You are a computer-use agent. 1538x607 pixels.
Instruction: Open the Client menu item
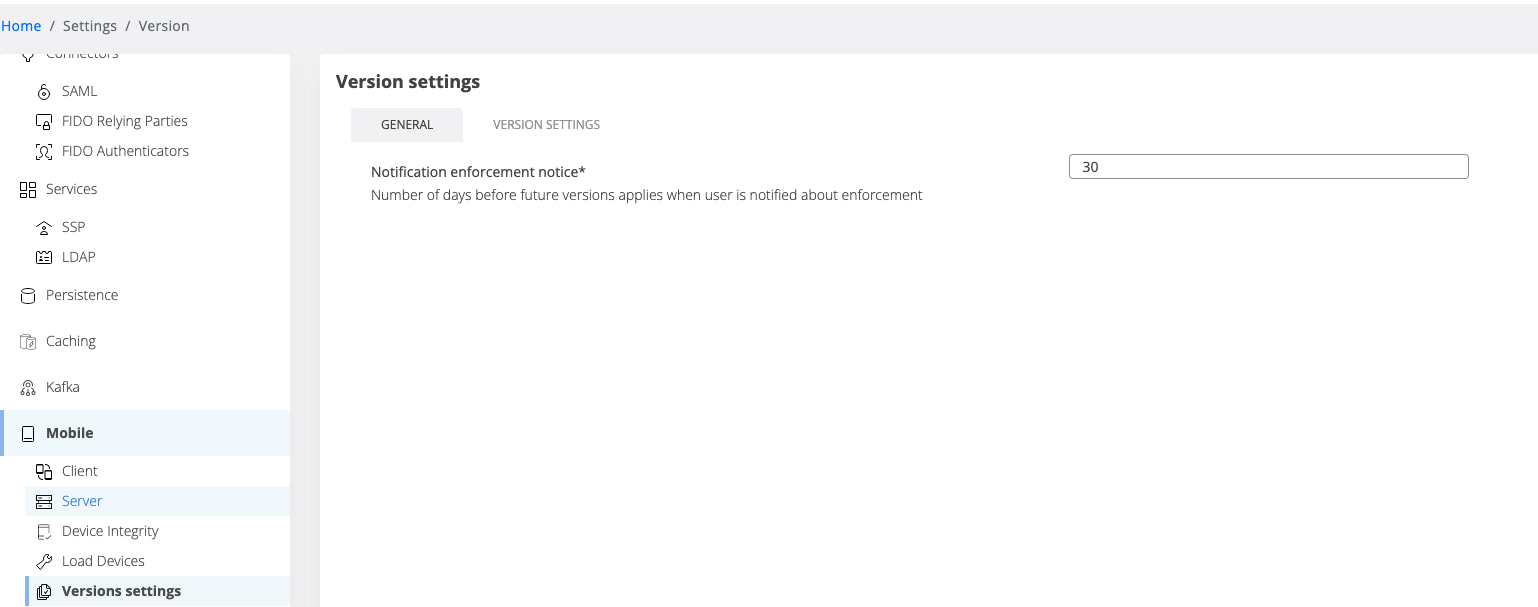[80, 471]
